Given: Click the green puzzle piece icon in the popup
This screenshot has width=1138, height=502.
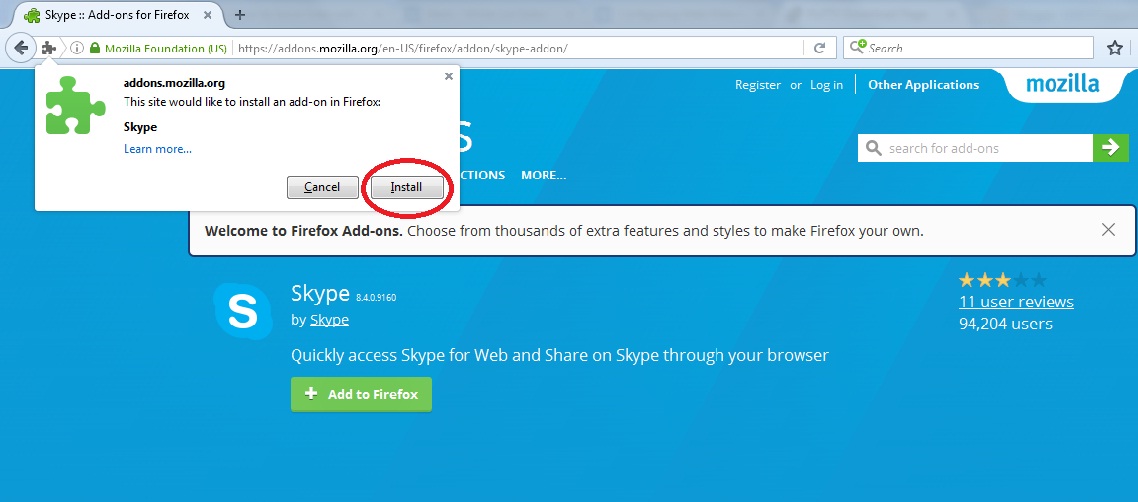Looking at the screenshot, I should (x=75, y=104).
